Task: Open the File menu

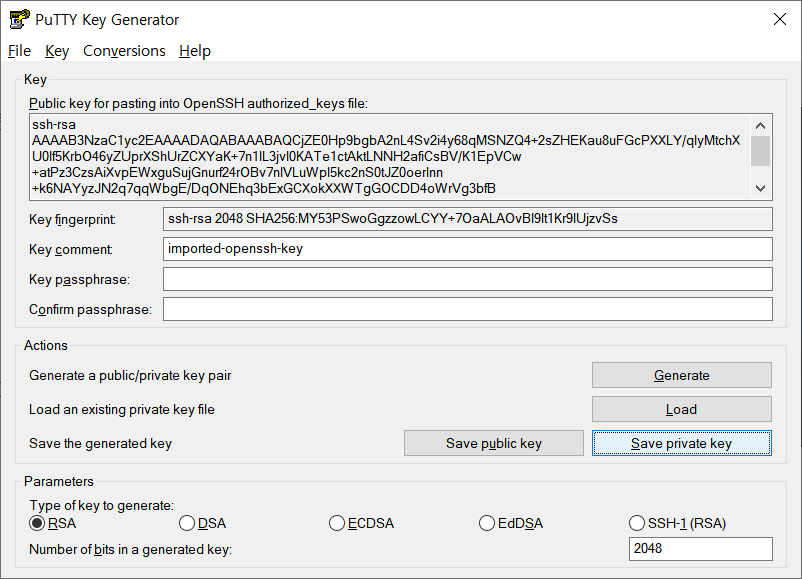Action: pyautogui.click(x=19, y=51)
